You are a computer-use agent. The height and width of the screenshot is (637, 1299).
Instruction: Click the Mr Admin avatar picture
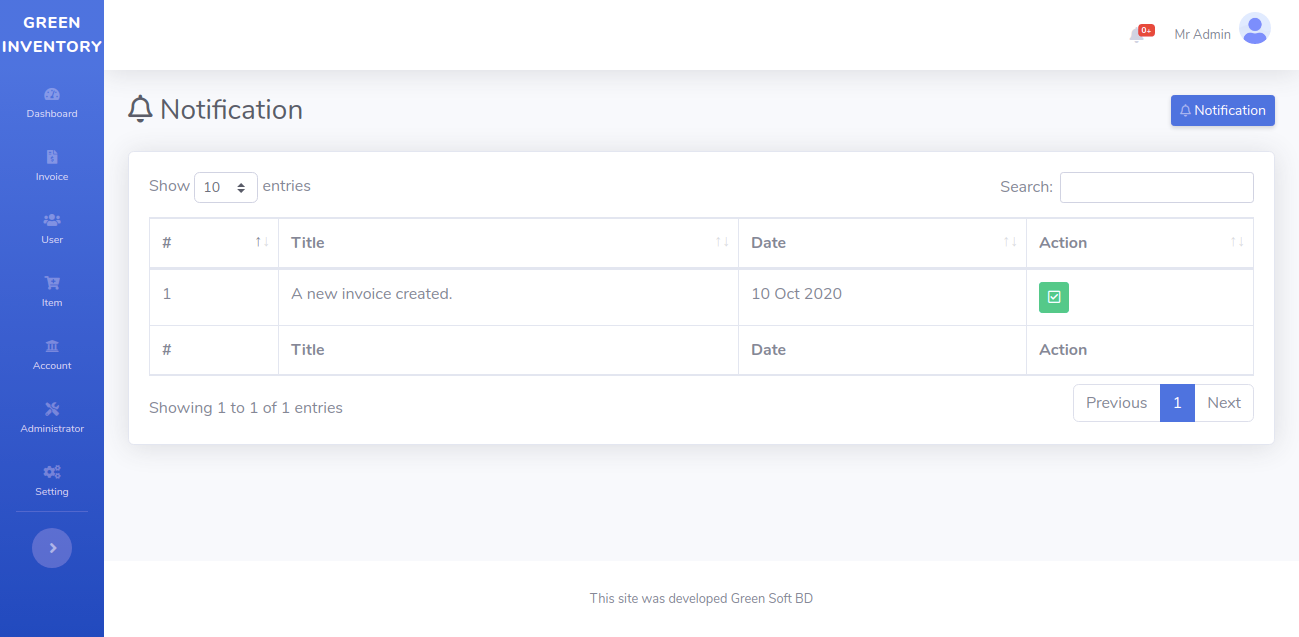(x=1254, y=29)
